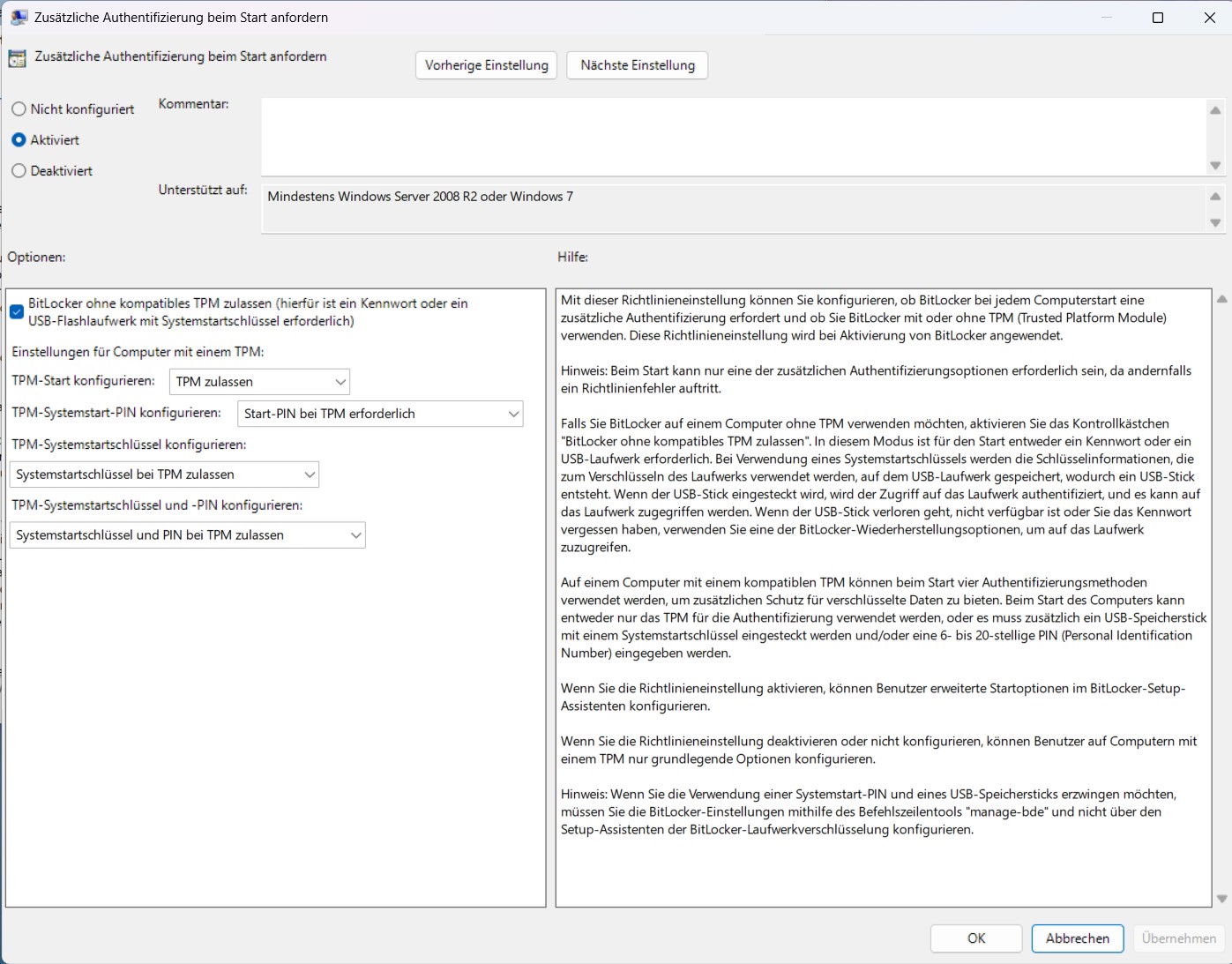Click the policy setting icon beside the heading

[17, 58]
